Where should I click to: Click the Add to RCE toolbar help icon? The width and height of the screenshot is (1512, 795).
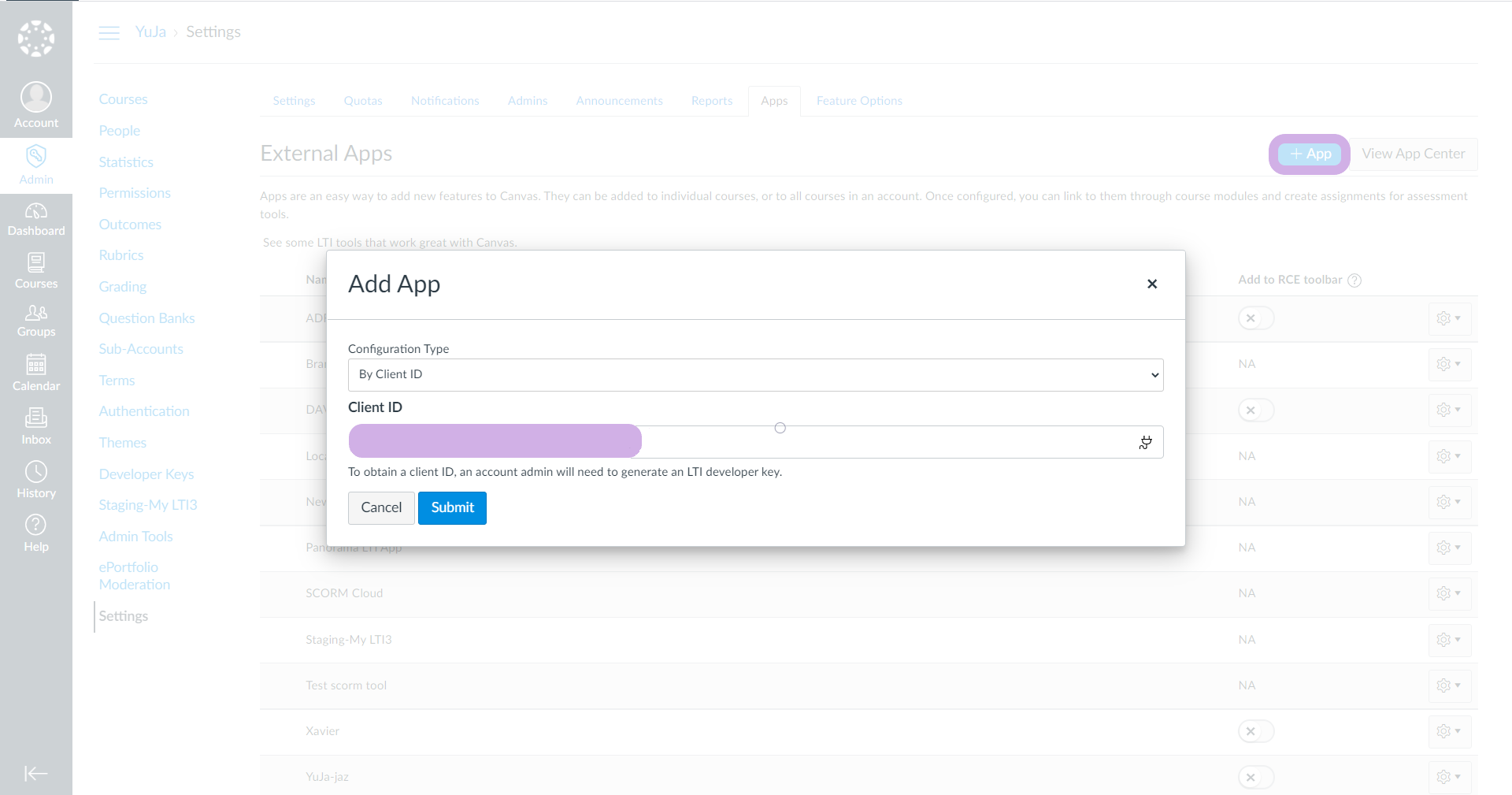[1354, 280]
